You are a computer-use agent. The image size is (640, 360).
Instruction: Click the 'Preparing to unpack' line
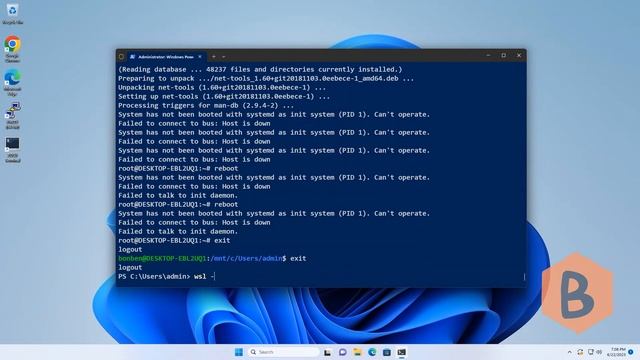tap(266, 78)
